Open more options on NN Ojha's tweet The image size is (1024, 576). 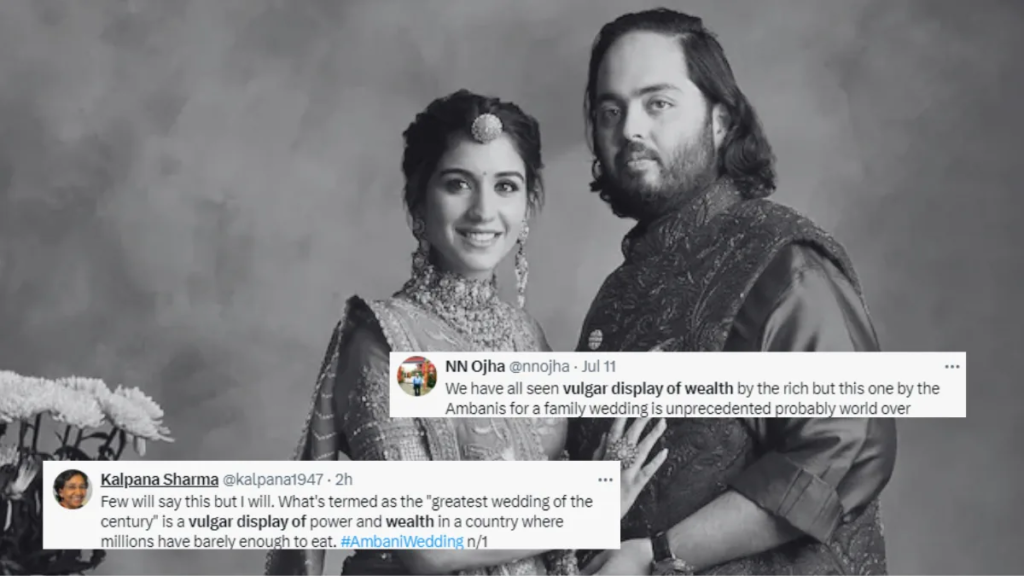(x=952, y=366)
